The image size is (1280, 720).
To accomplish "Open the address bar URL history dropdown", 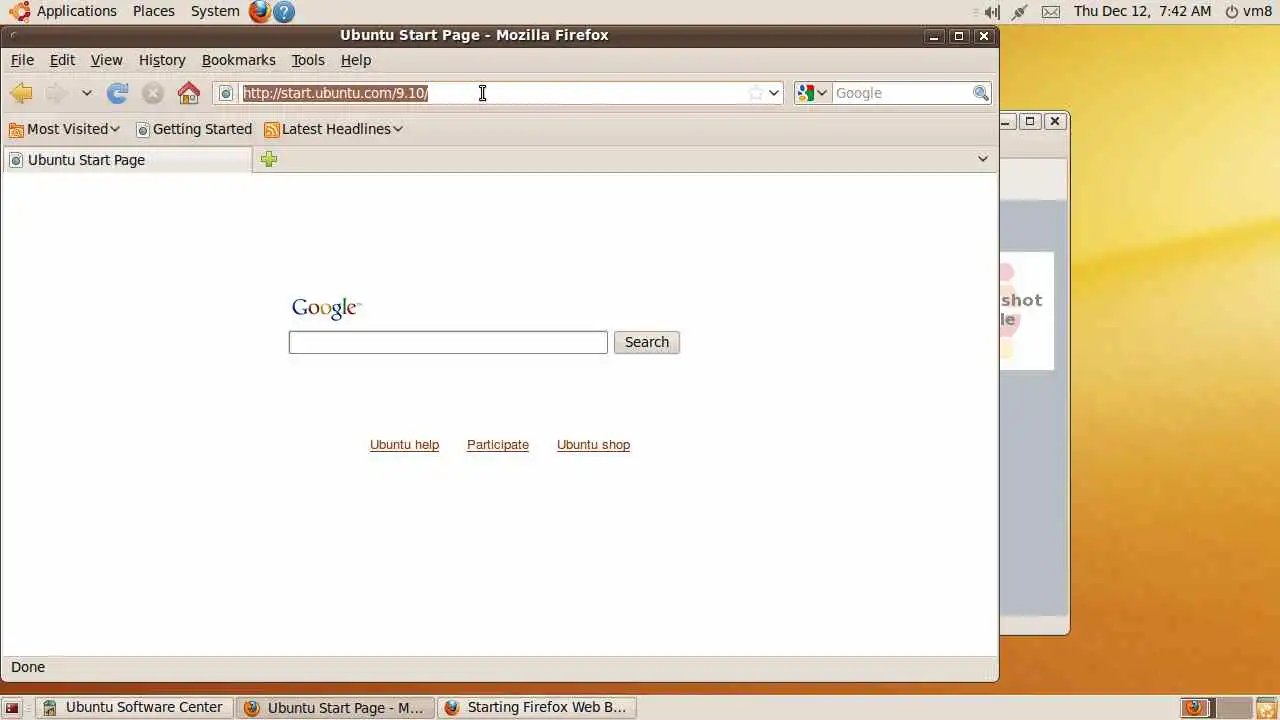I will pyautogui.click(x=774, y=93).
